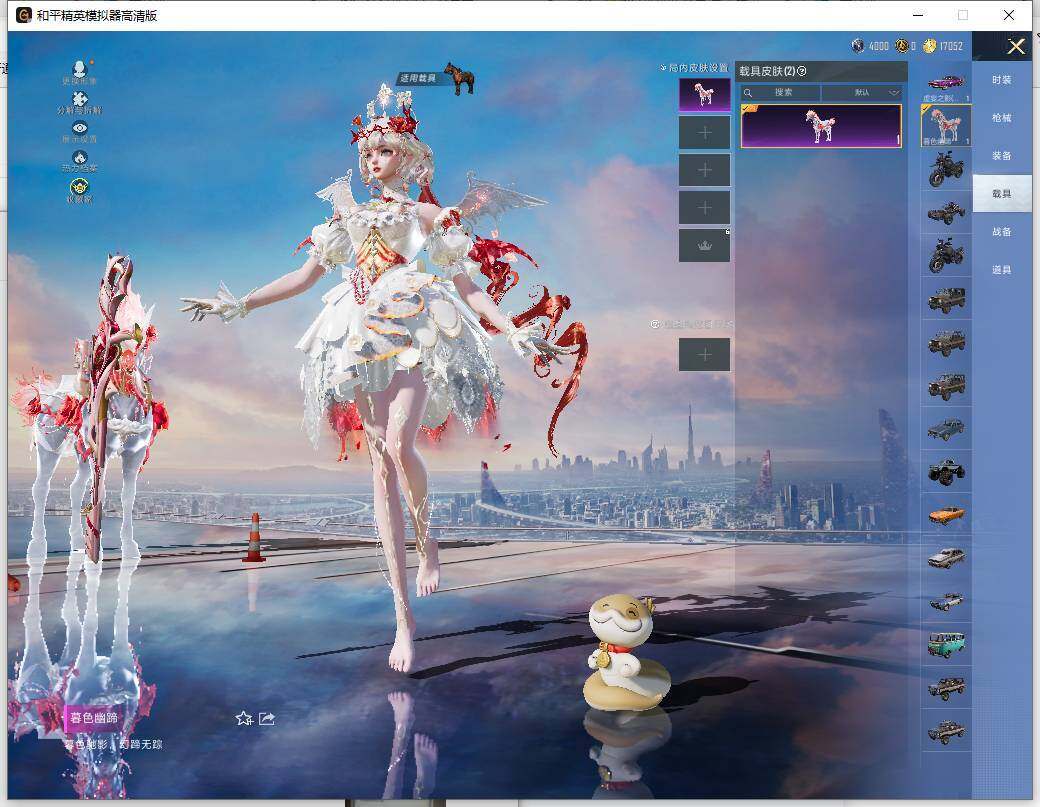Click the snake mascot pet on the floor
Viewport: 1040px width, 807px height.
625,653
